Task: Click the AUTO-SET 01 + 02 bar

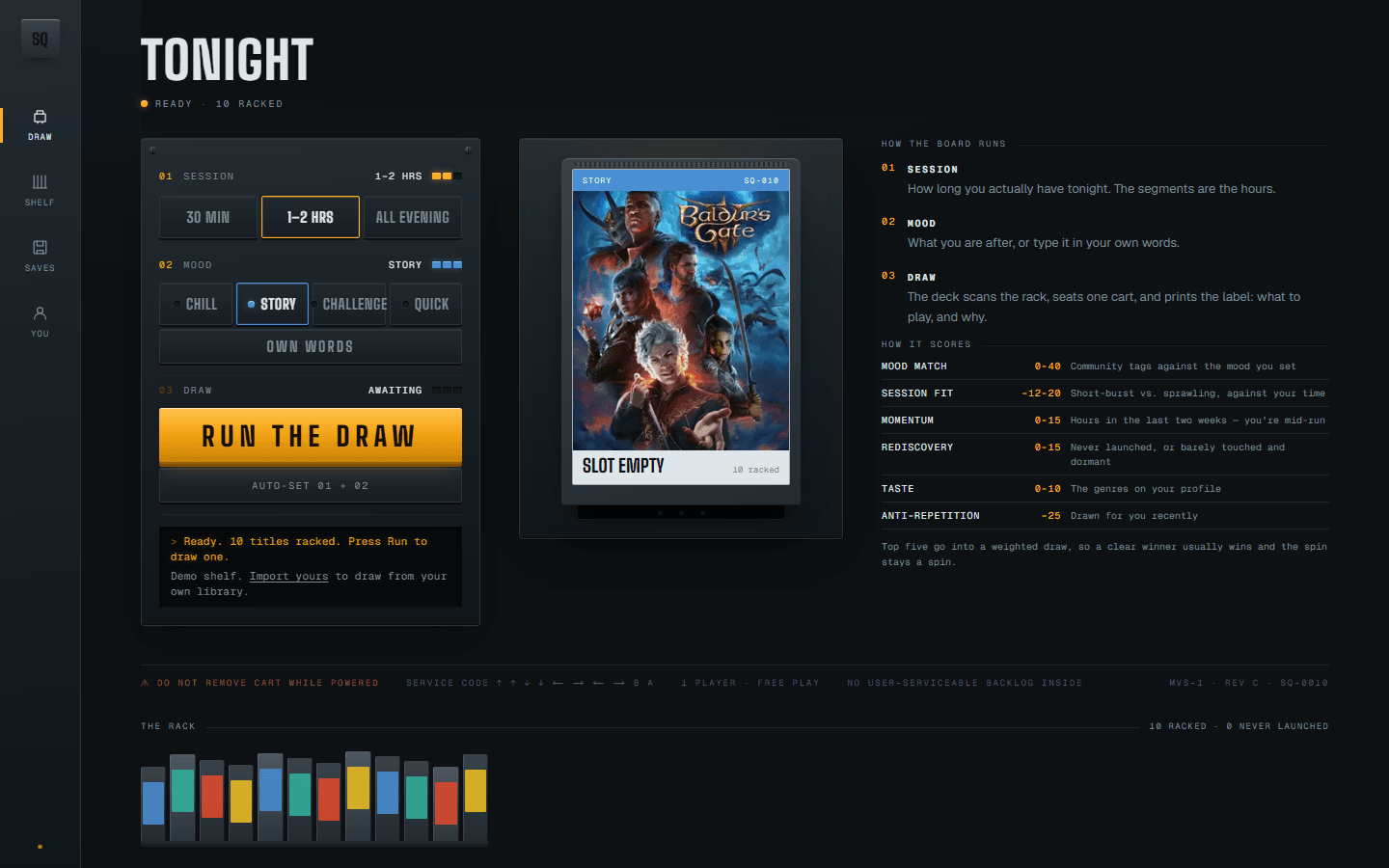Action: [x=311, y=486]
